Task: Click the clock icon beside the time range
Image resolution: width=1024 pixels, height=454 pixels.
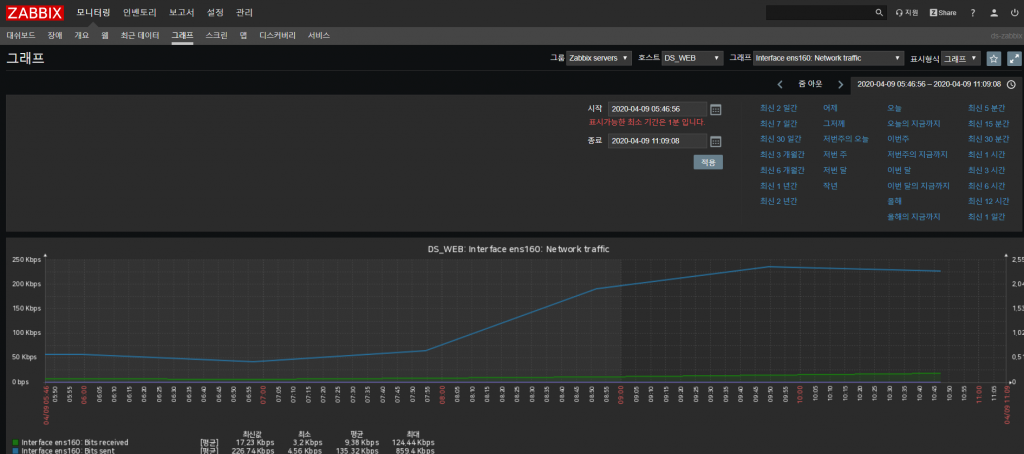Action: 1011,84
